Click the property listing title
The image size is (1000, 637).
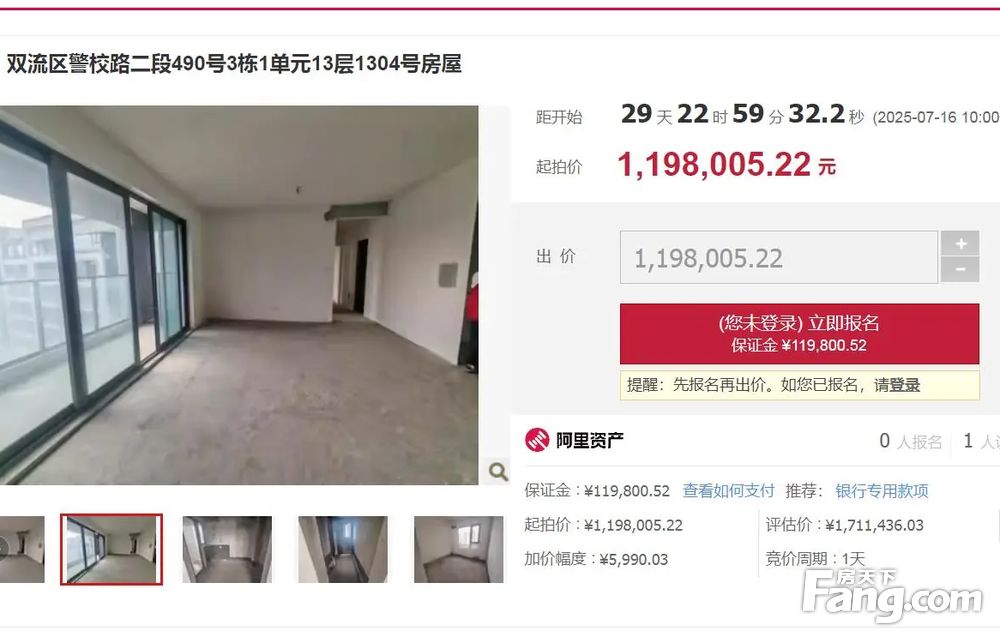pos(234,64)
